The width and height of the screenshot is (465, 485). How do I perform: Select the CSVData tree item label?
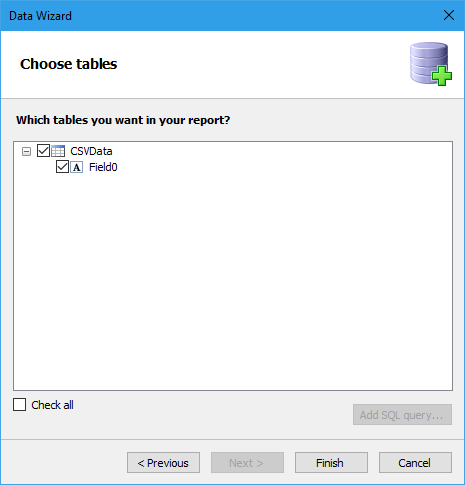tap(91, 151)
